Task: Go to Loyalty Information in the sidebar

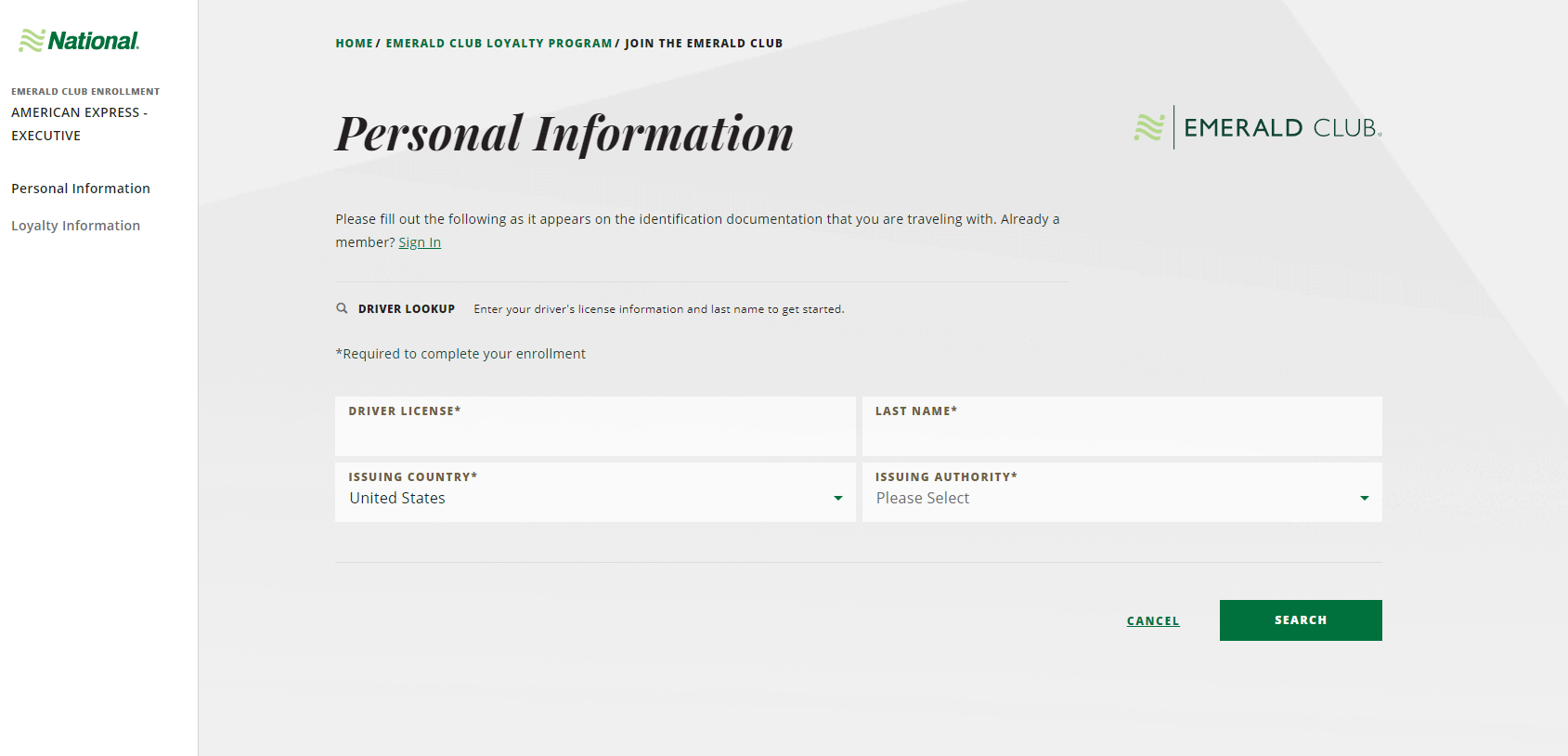Action: [75, 226]
